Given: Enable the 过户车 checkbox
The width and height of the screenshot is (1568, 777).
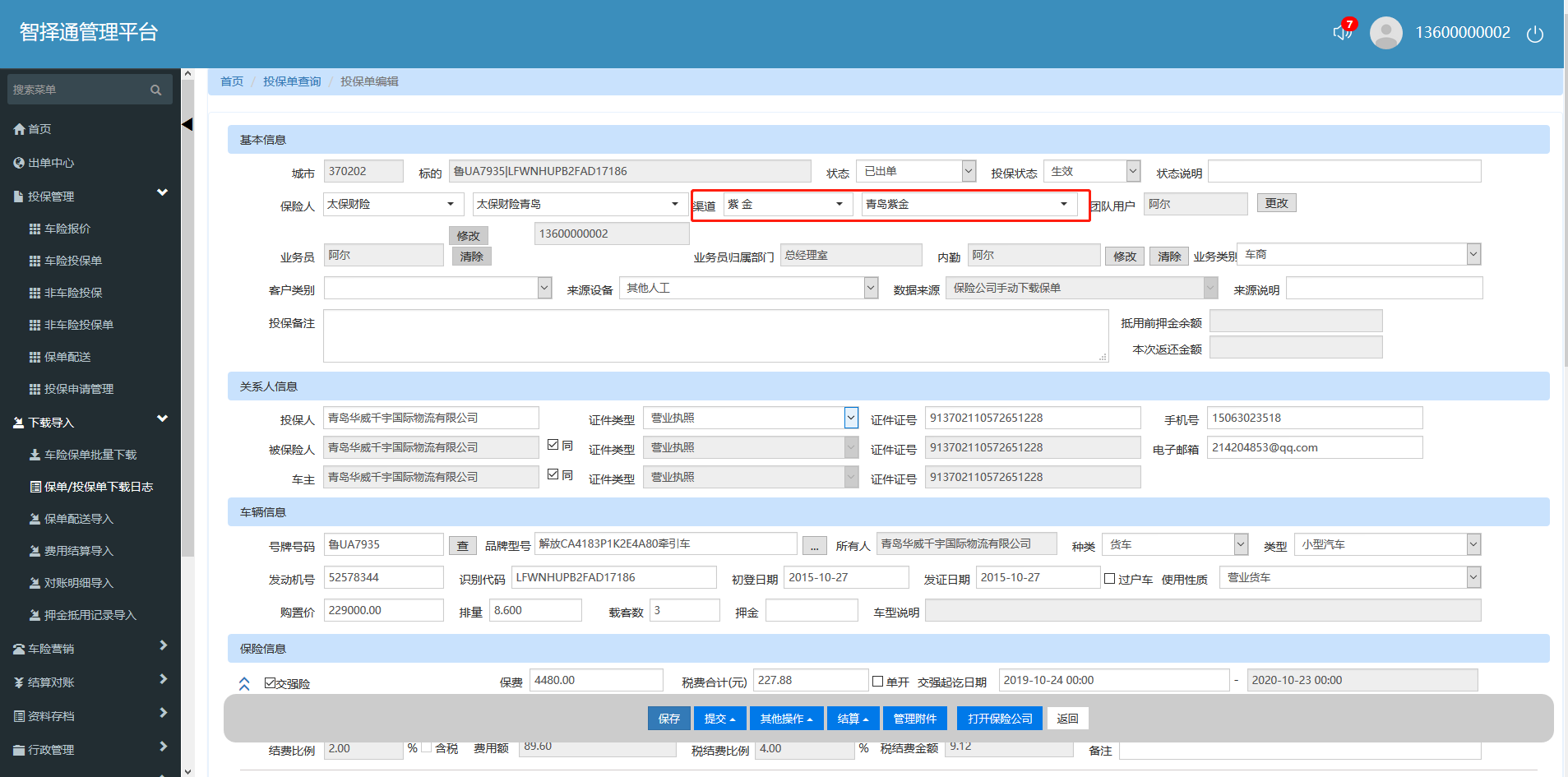Looking at the screenshot, I should click(x=1109, y=579).
